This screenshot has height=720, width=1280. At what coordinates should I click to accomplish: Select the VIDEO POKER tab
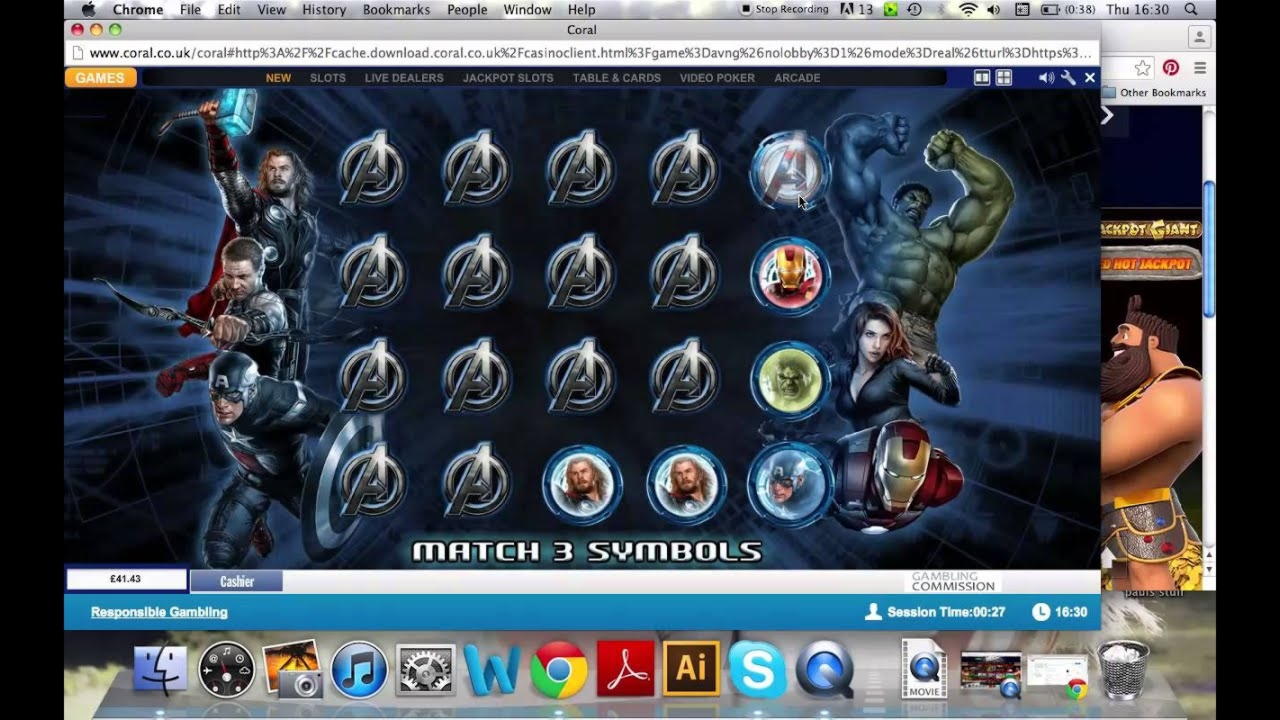point(717,78)
